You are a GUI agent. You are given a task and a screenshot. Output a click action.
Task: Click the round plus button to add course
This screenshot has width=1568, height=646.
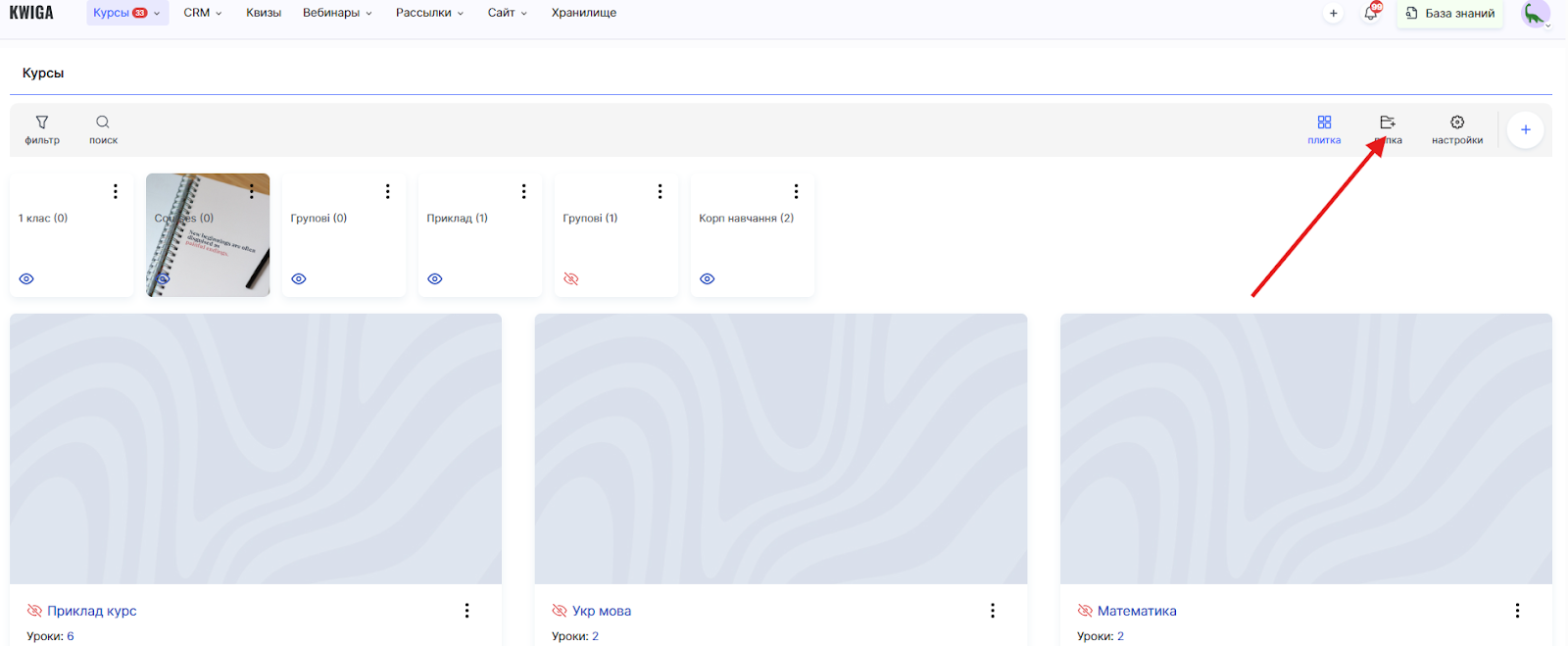tap(1525, 130)
